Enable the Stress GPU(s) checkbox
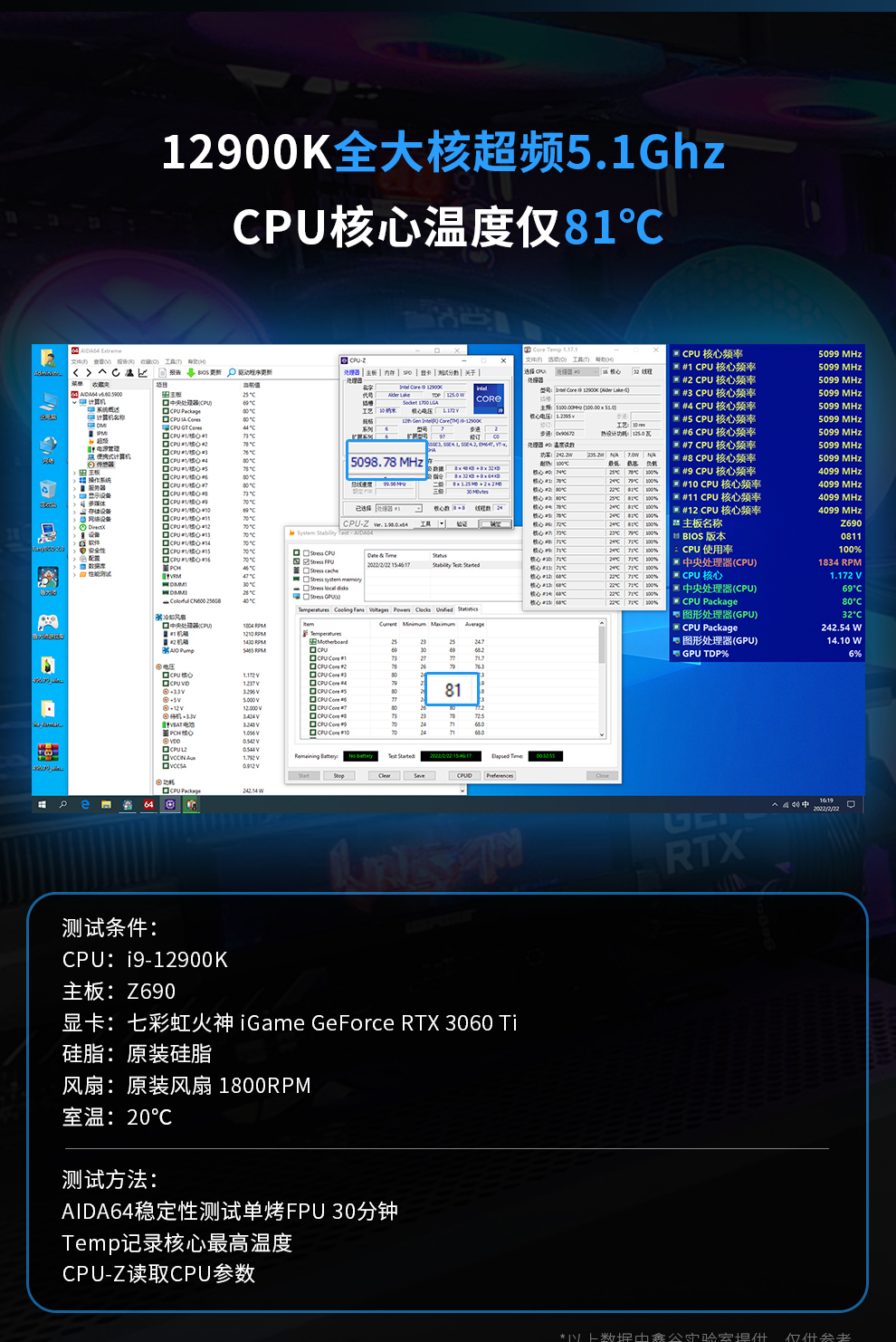The width and height of the screenshot is (896, 1342). pos(306,597)
